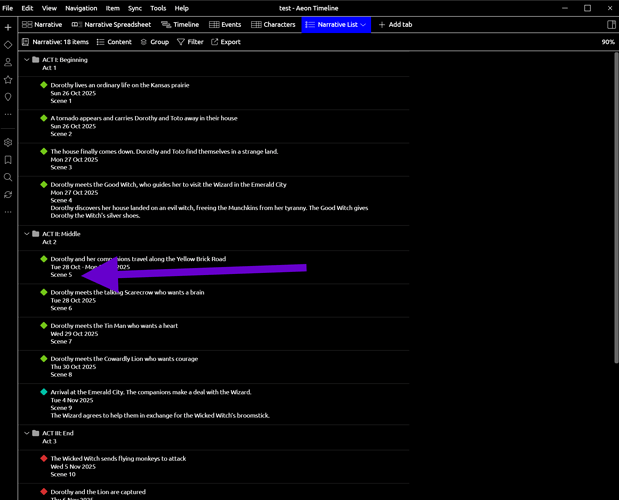The height and width of the screenshot is (500, 619).
Task: Click the sync refresh sidebar icon
Action: [x=8, y=194]
